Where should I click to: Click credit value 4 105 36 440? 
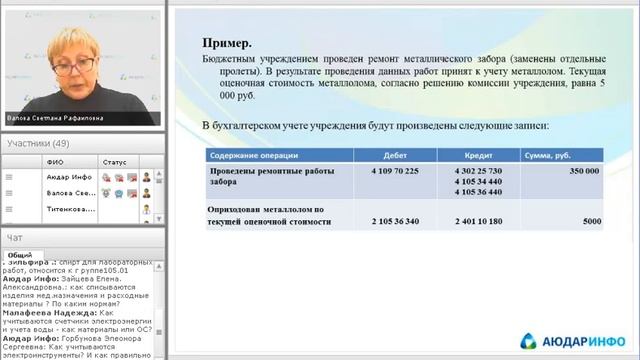click(x=478, y=192)
